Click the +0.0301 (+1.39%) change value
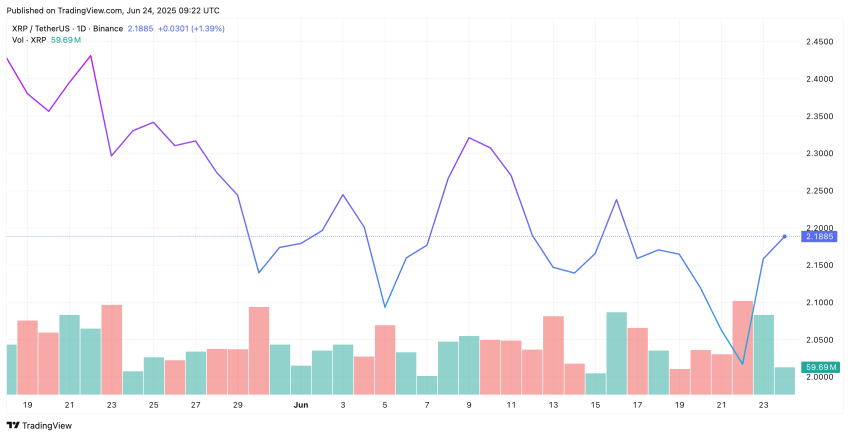 coord(191,28)
